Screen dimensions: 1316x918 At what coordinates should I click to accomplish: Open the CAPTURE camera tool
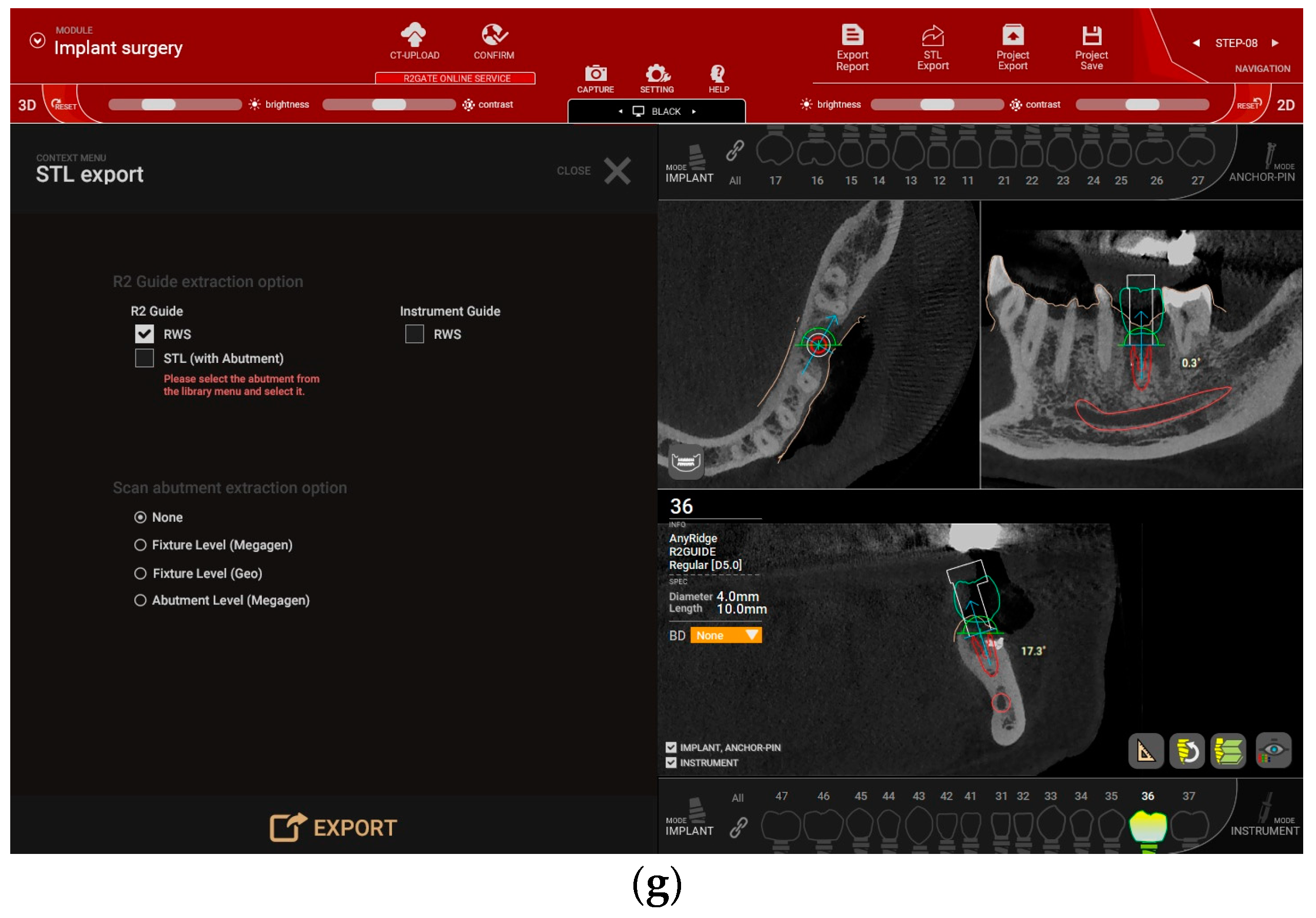(x=595, y=74)
